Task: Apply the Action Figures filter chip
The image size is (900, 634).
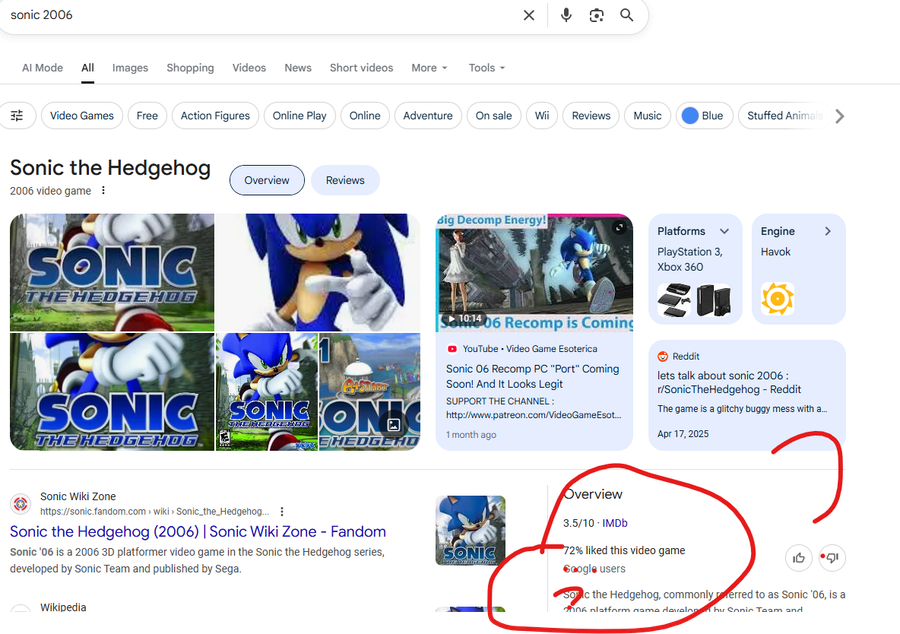Action: [x=215, y=116]
